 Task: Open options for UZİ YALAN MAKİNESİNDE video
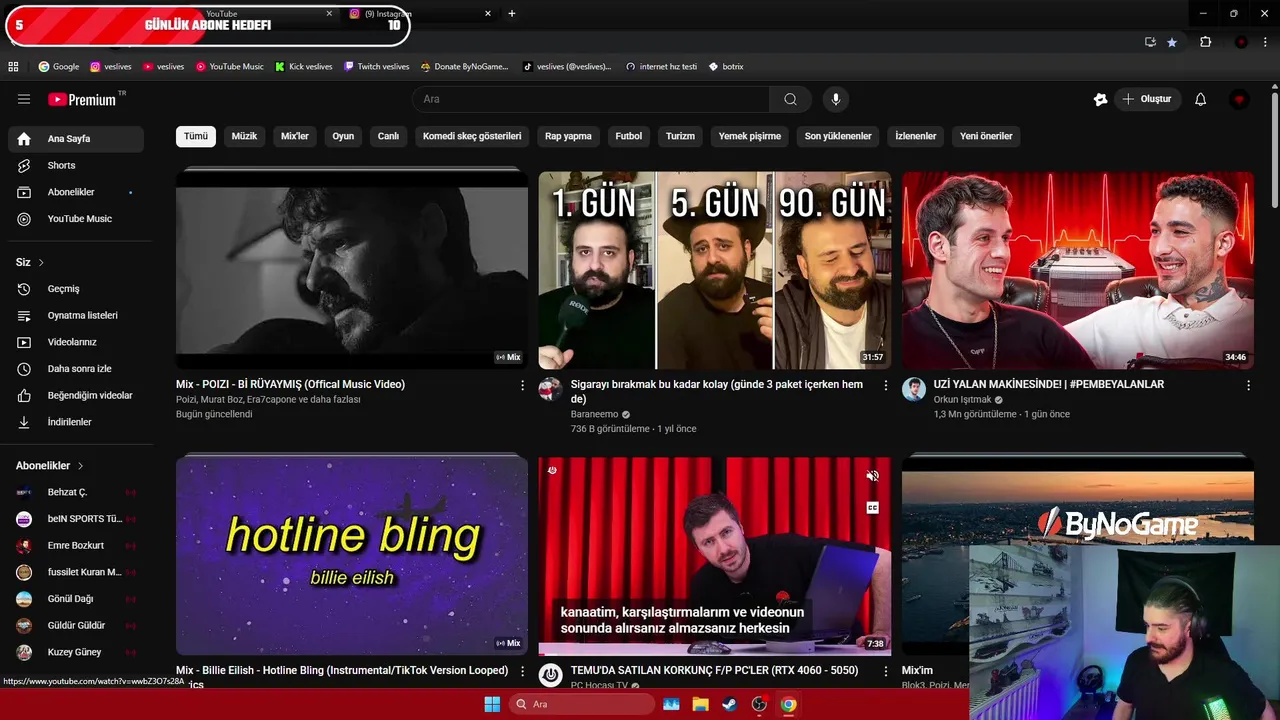(x=1248, y=385)
